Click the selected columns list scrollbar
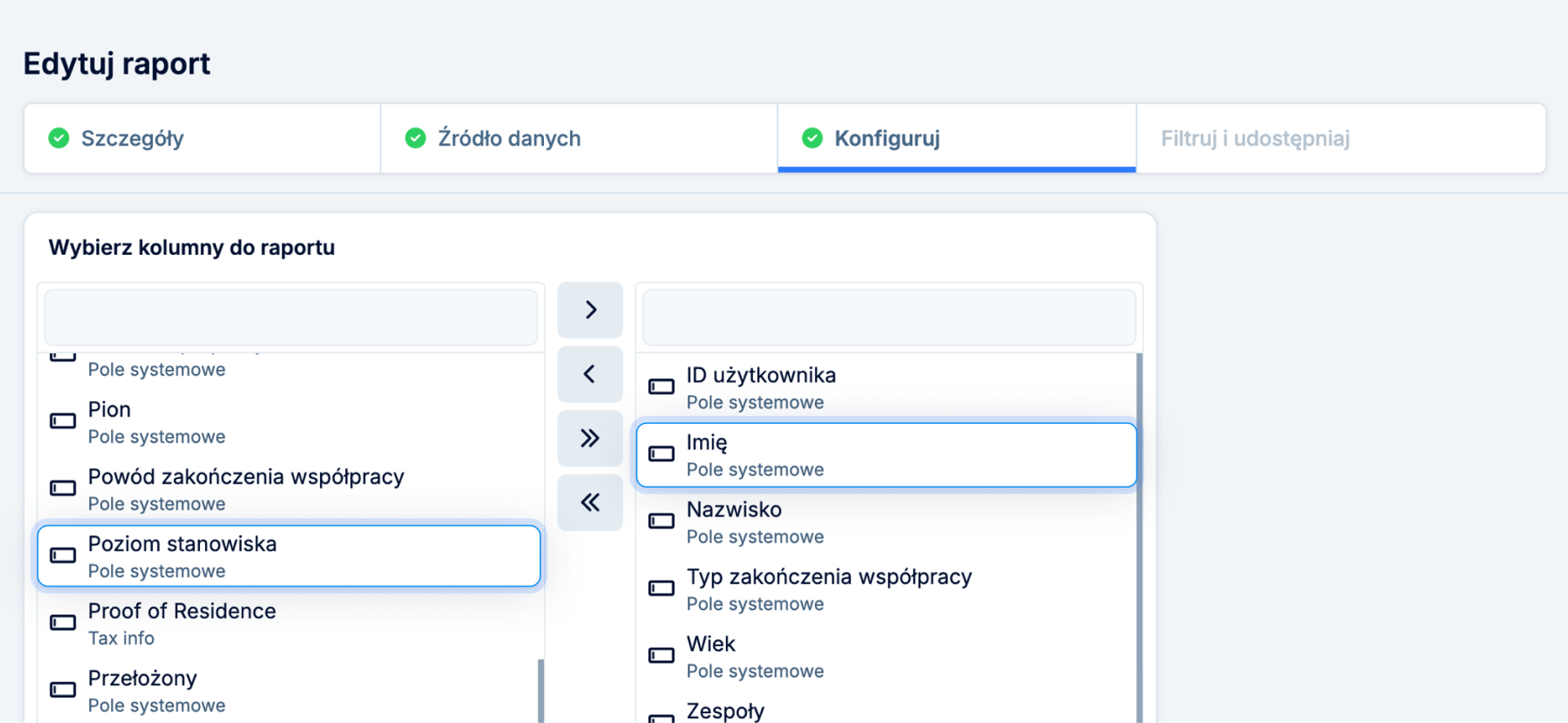The height and width of the screenshot is (723, 1568). click(1138, 531)
